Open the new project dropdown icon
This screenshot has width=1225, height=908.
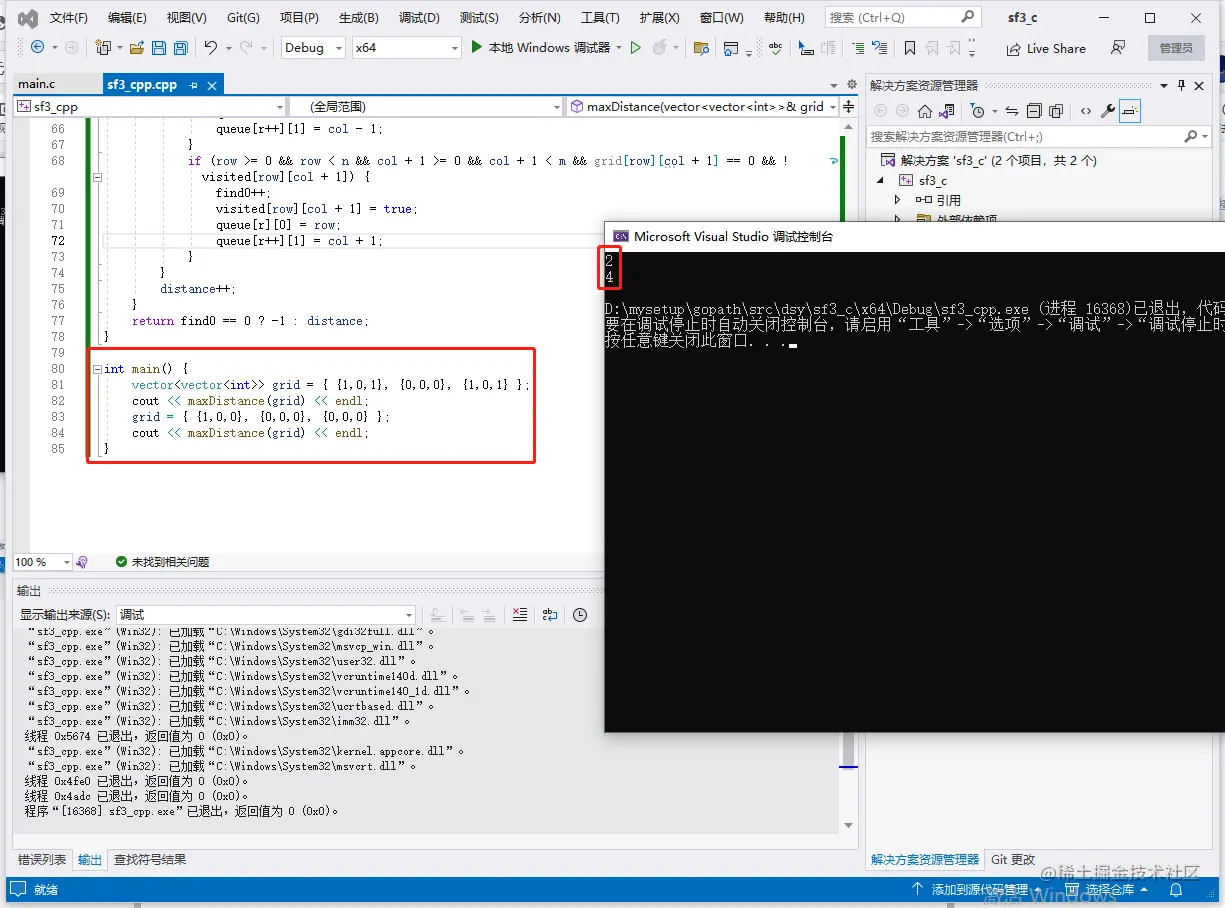[x=107, y=47]
